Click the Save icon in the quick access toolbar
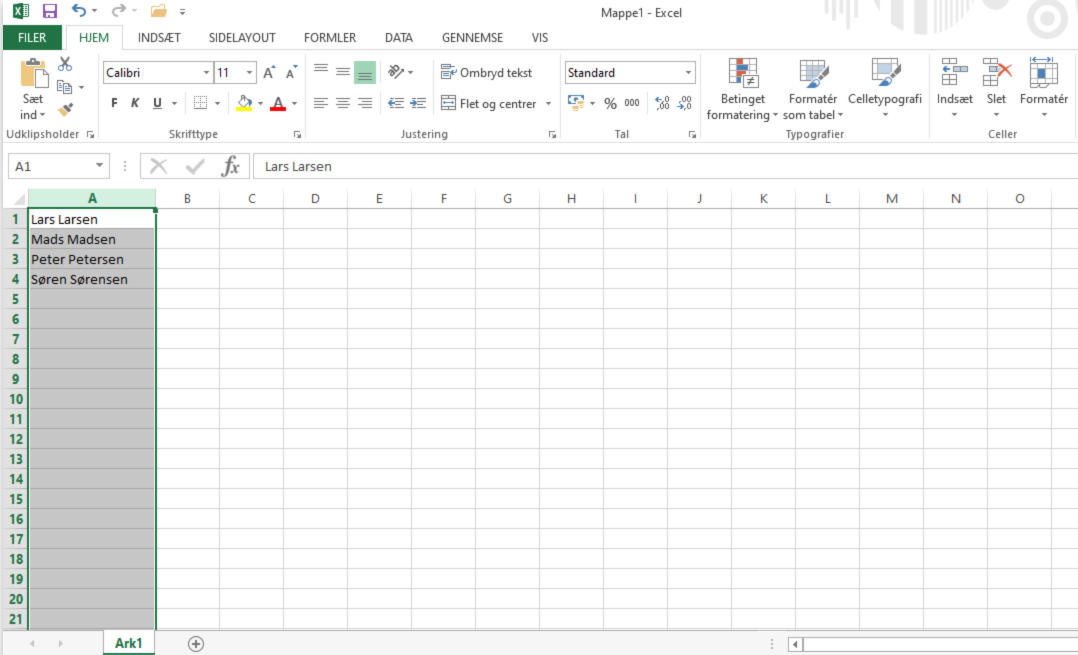 coord(49,11)
